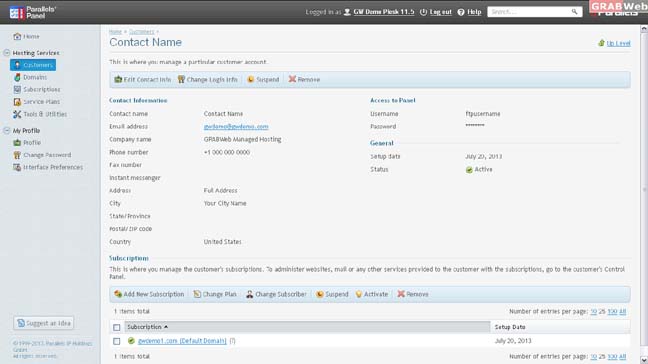Image resolution: width=648 pixels, height=364 pixels.
Task: Open Interface Preferences
Action: [53, 167]
